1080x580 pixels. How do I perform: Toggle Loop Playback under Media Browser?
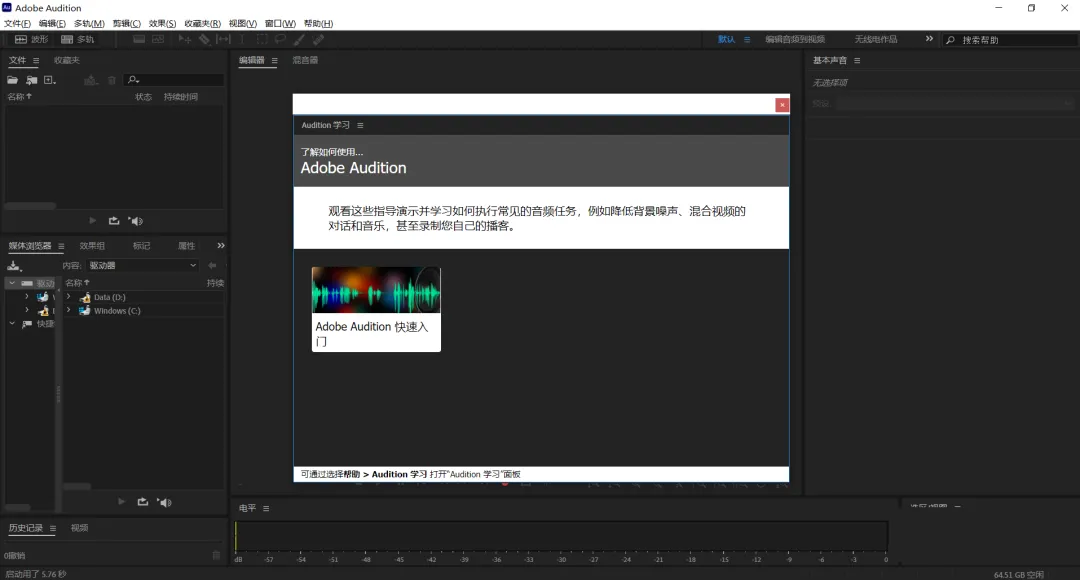point(143,502)
